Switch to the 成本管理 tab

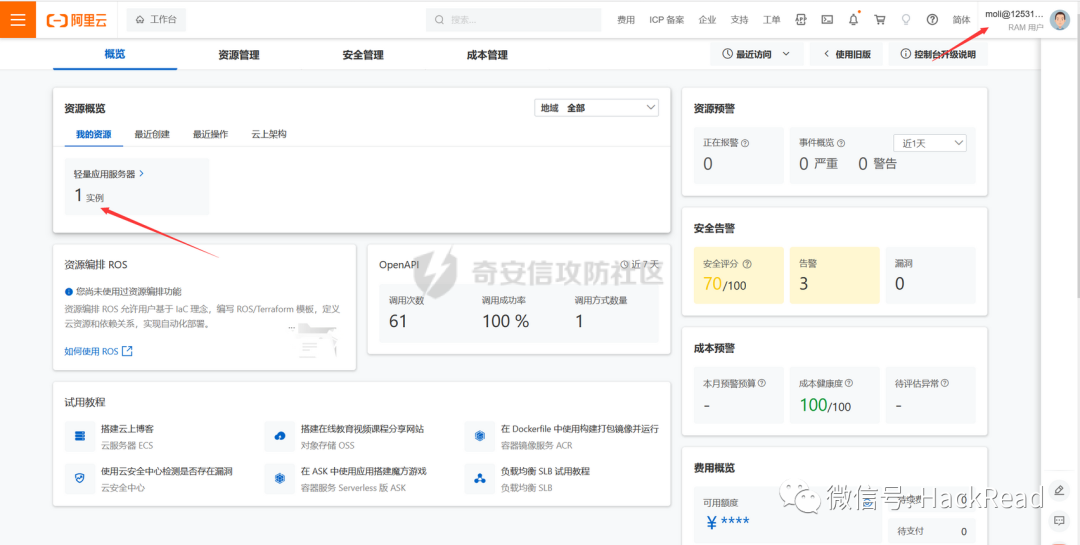pyautogui.click(x=487, y=55)
